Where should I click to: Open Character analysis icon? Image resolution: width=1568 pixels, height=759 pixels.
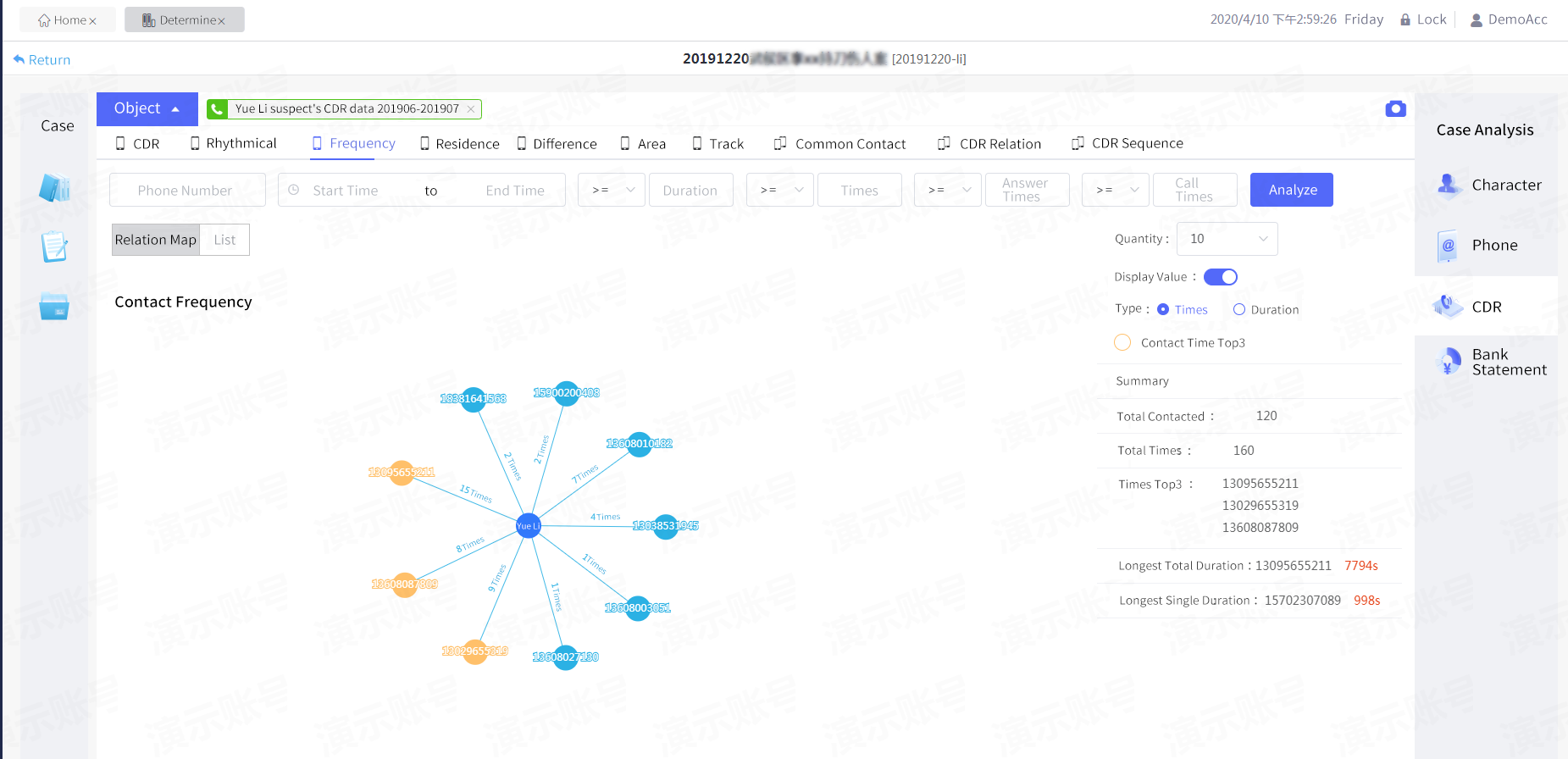point(1449,185)
